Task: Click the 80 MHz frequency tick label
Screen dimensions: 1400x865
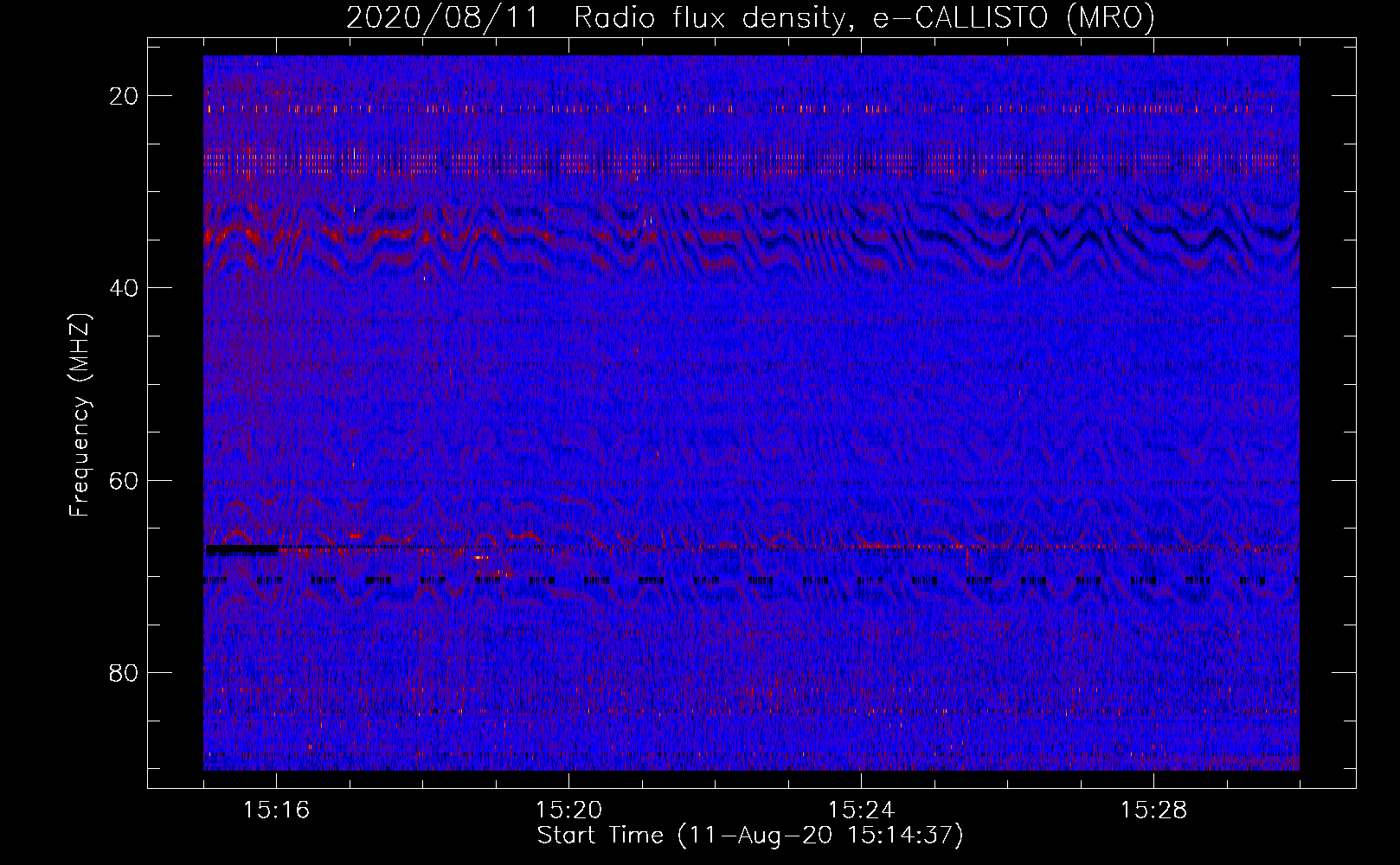Action: click(x=125, y=672)
